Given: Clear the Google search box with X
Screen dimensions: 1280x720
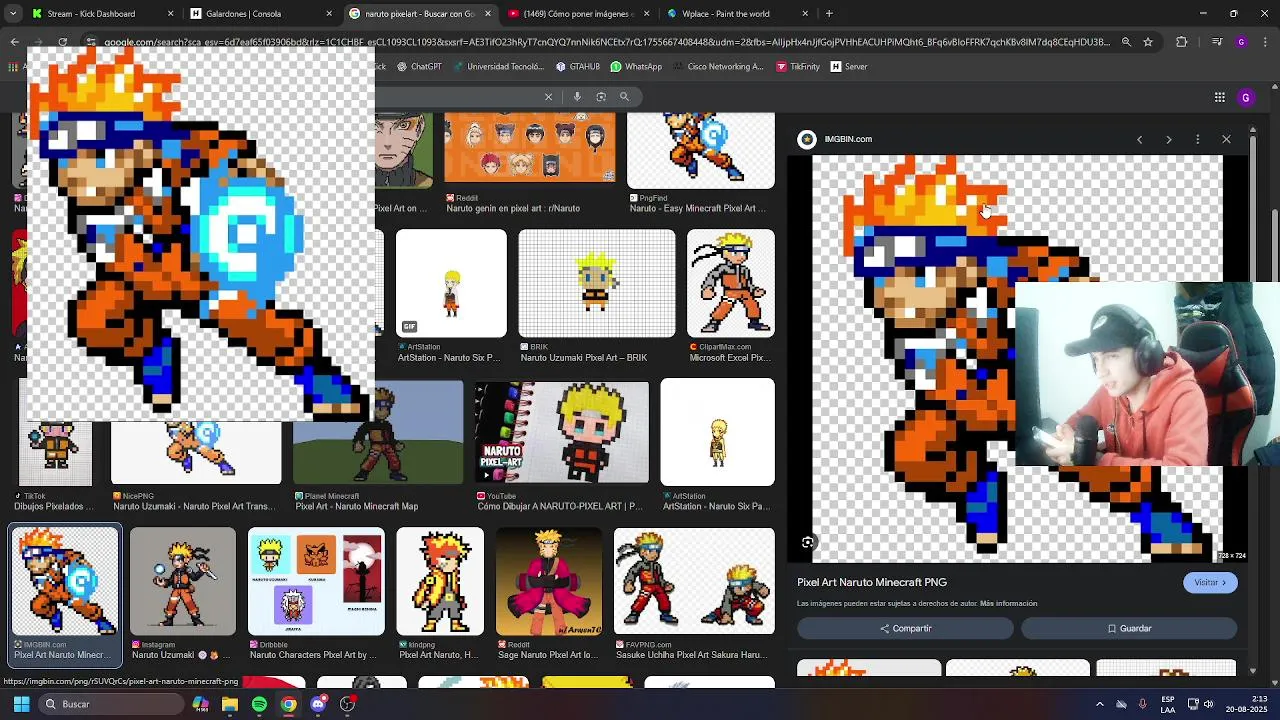Looking at the screenshot, I should coord(548,97).
